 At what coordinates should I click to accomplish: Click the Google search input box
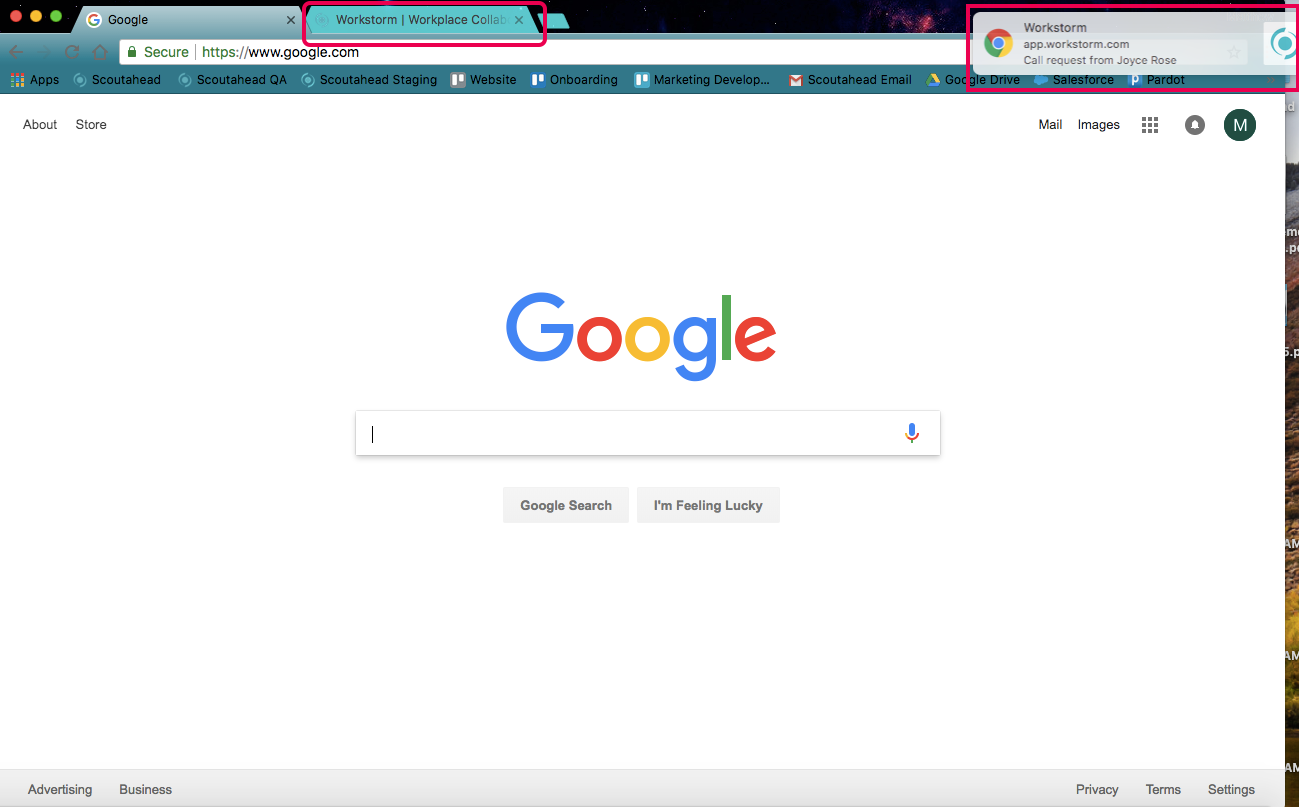pos(630,434)
